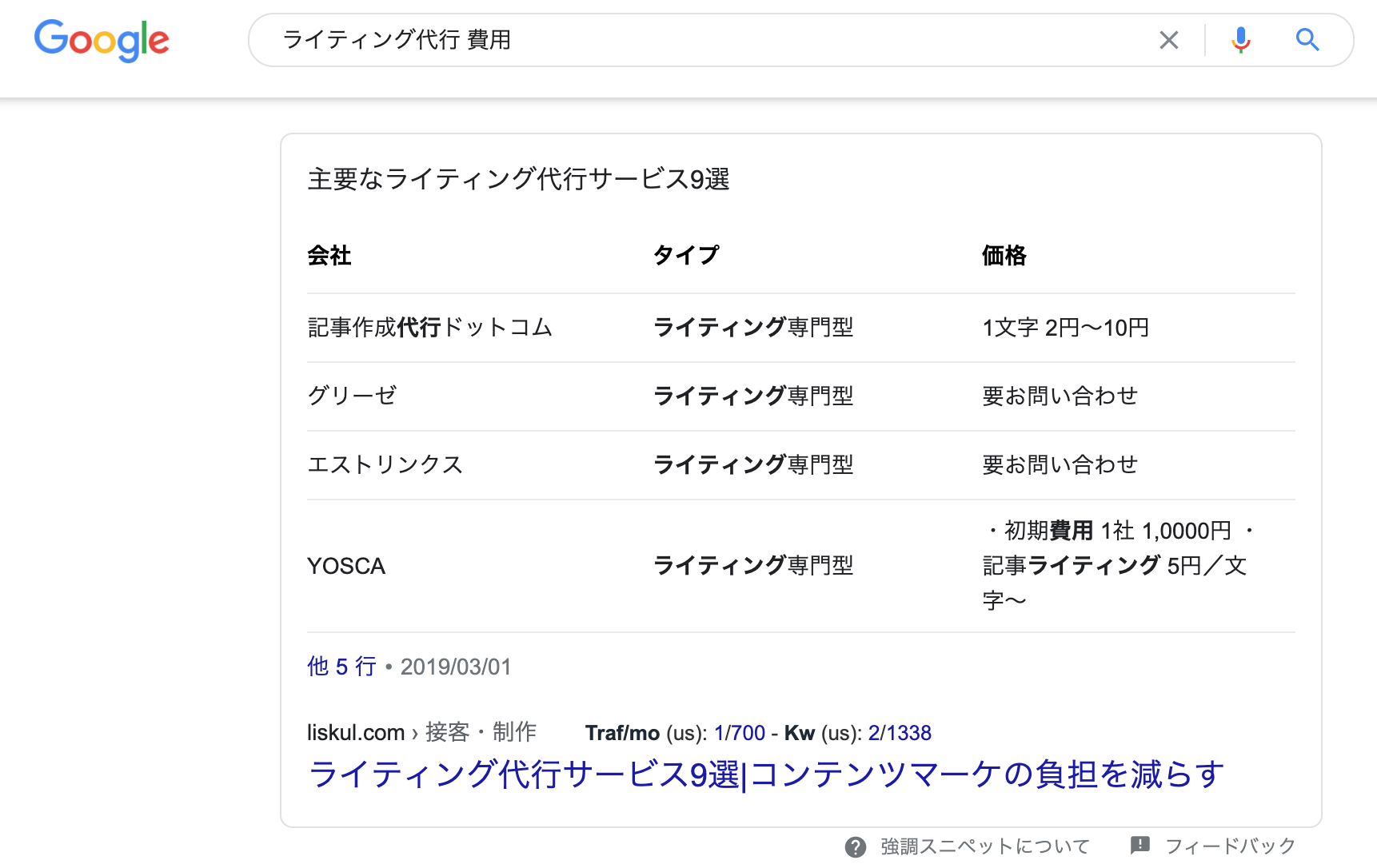Start voice search with the microphone icon
The image size is (1377, 868).
point(1240,40)
